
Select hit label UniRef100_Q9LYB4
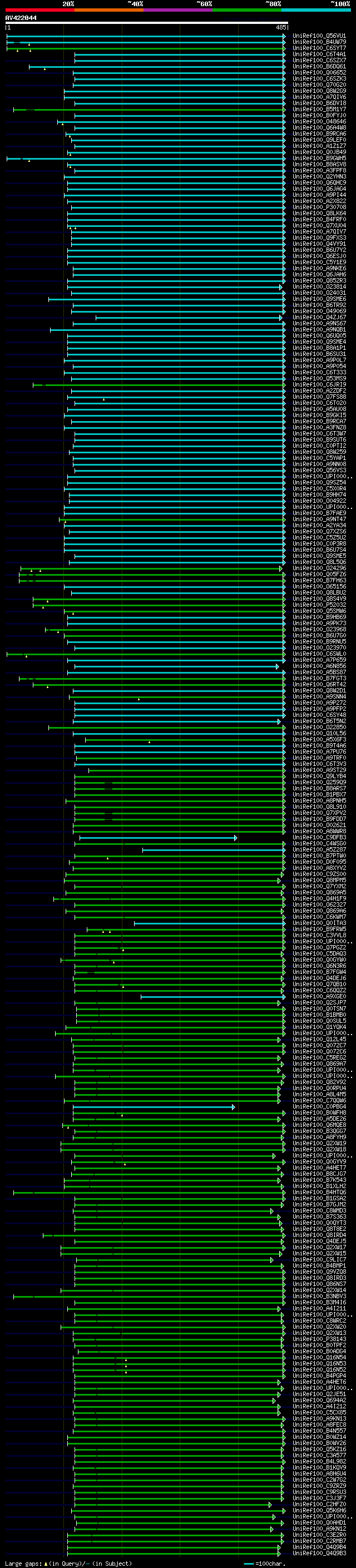pos(319,776)
